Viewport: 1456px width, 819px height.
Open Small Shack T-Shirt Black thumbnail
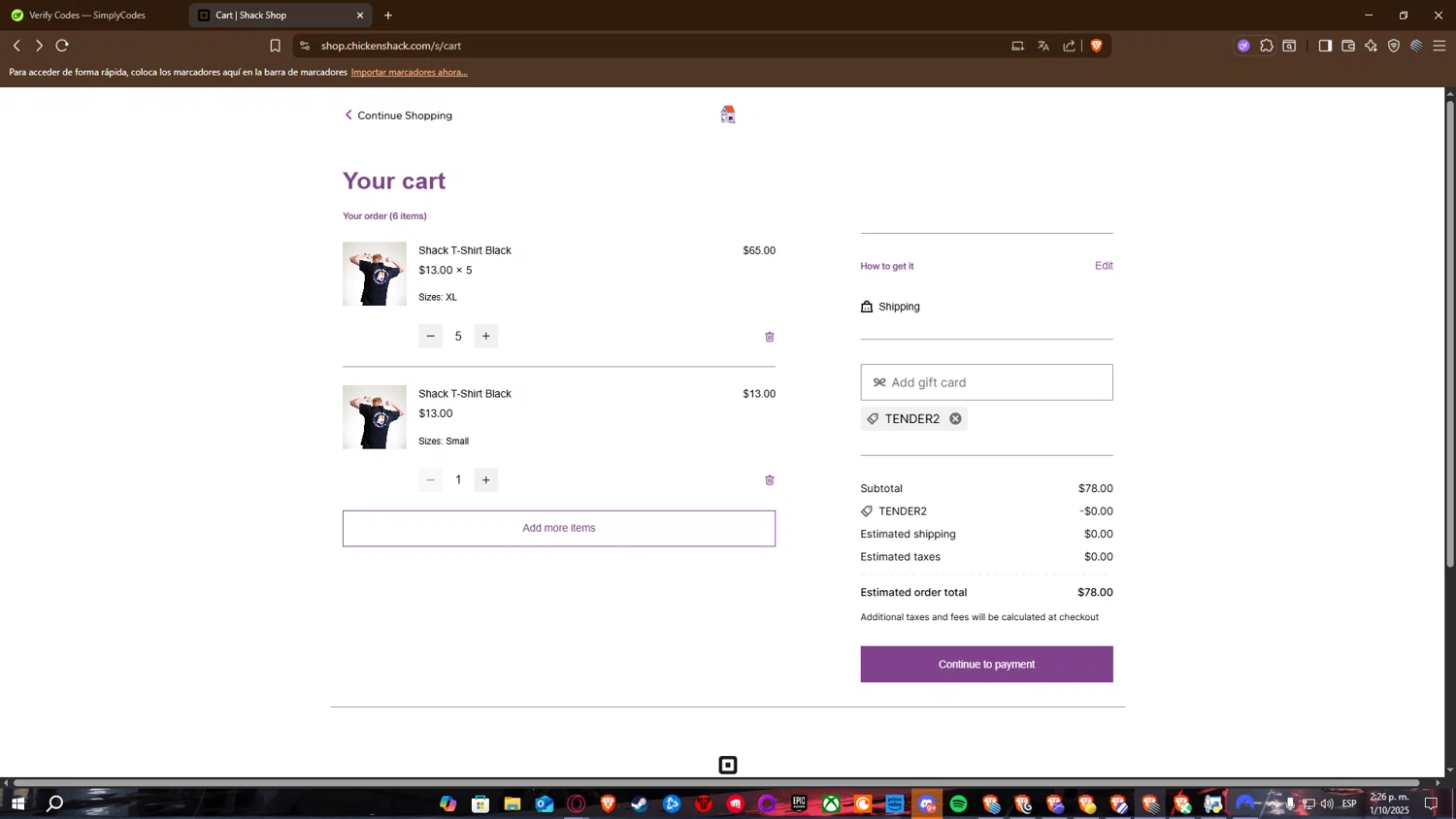point(375,417)
